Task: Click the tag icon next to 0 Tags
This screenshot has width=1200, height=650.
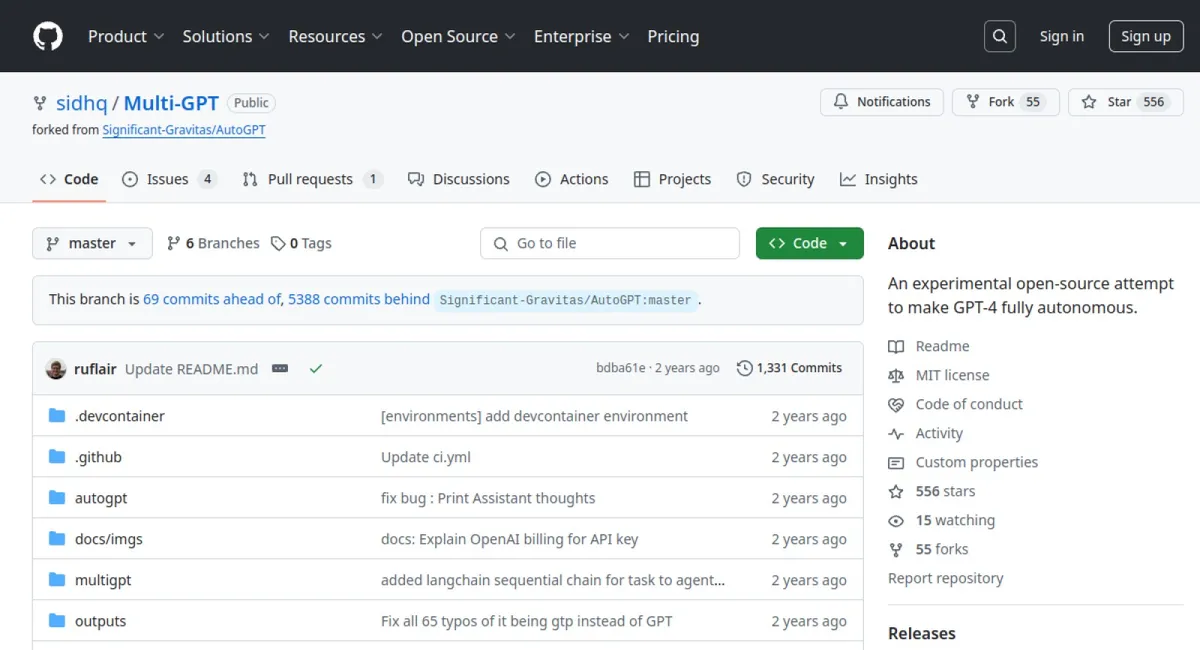Action: point(278,243)
